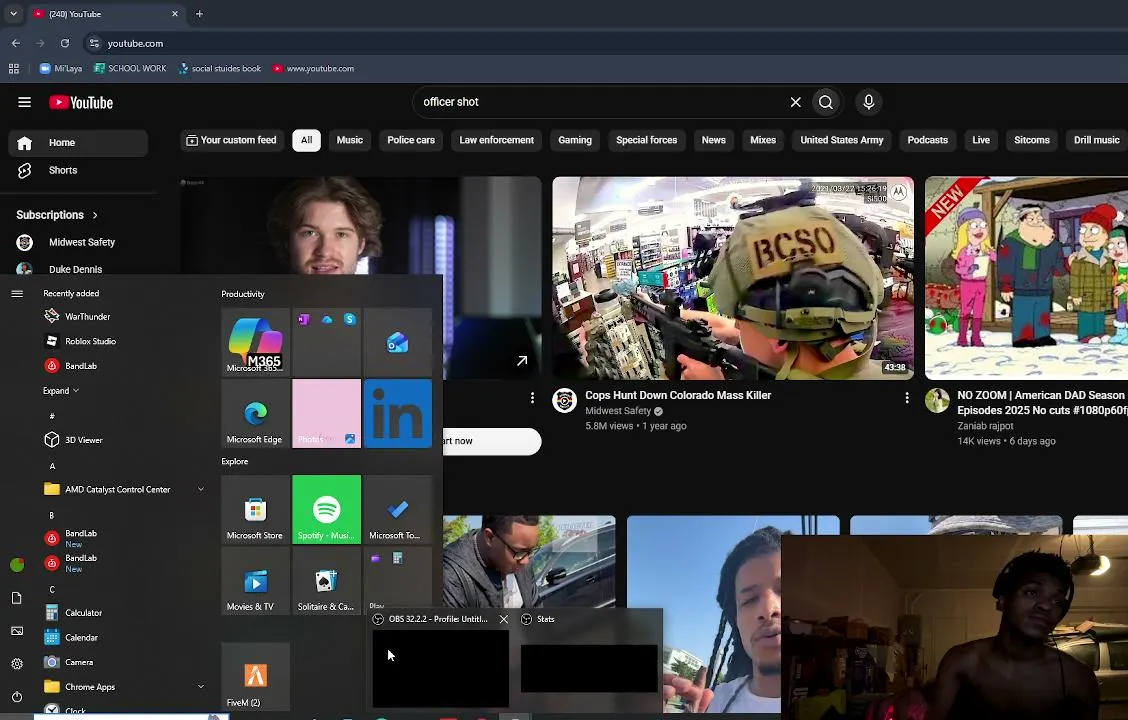This screenshot has width=1128, height=720.
Task: Open the Microsoft Store tile
Action: coord(255,509)
